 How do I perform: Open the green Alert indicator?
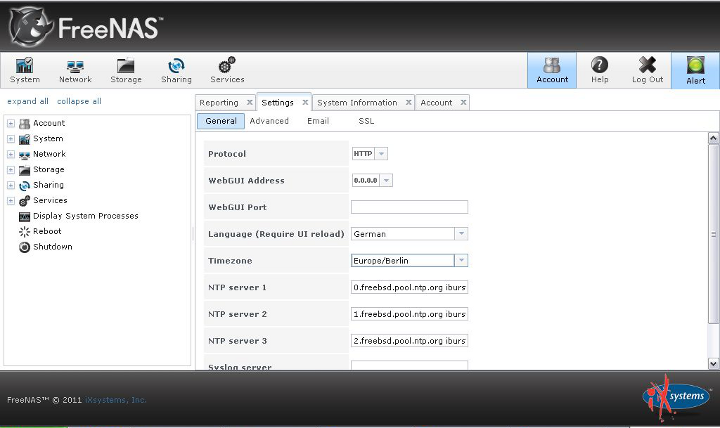point(695,70)
